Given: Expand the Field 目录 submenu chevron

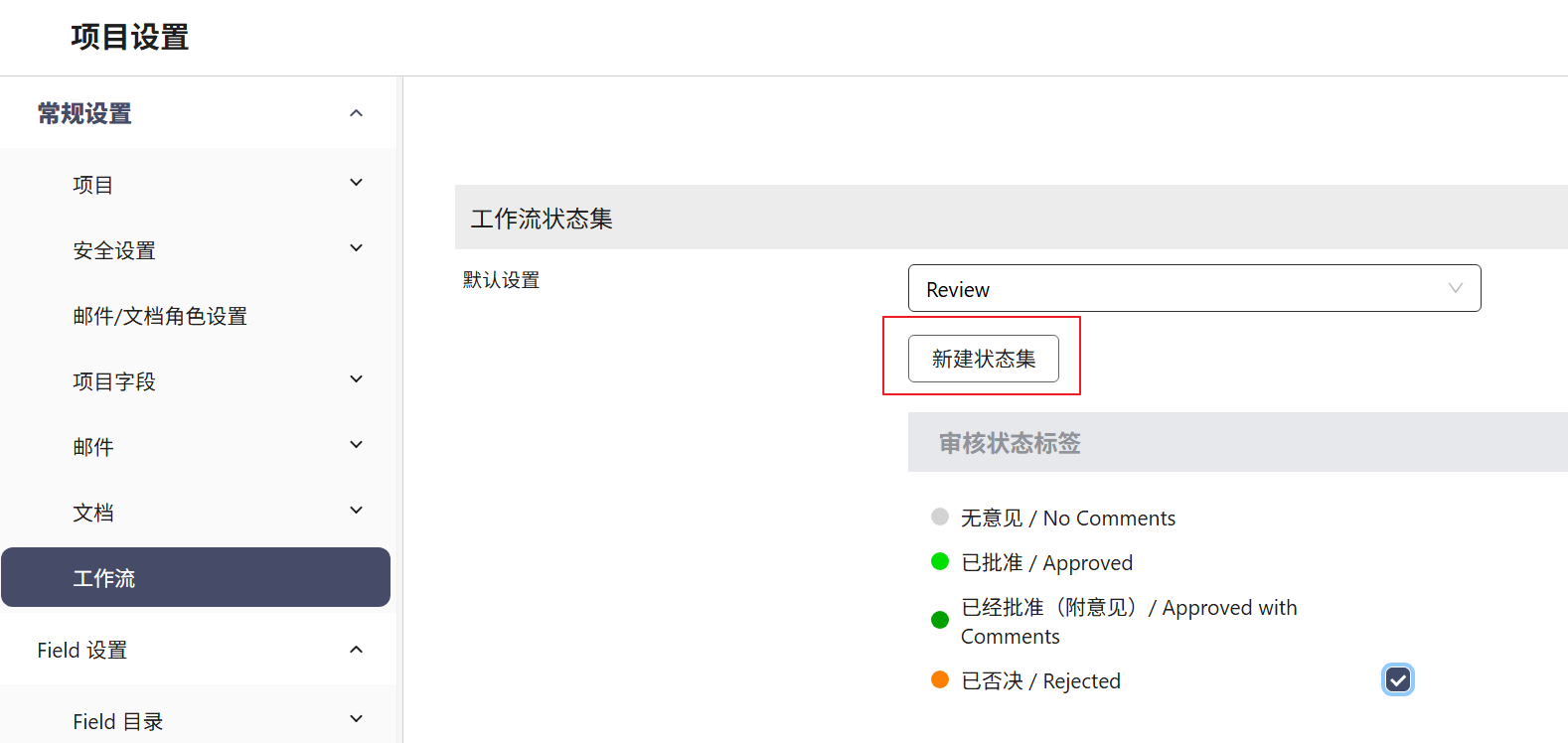Looking at the screenshot, I should (356, 720).
